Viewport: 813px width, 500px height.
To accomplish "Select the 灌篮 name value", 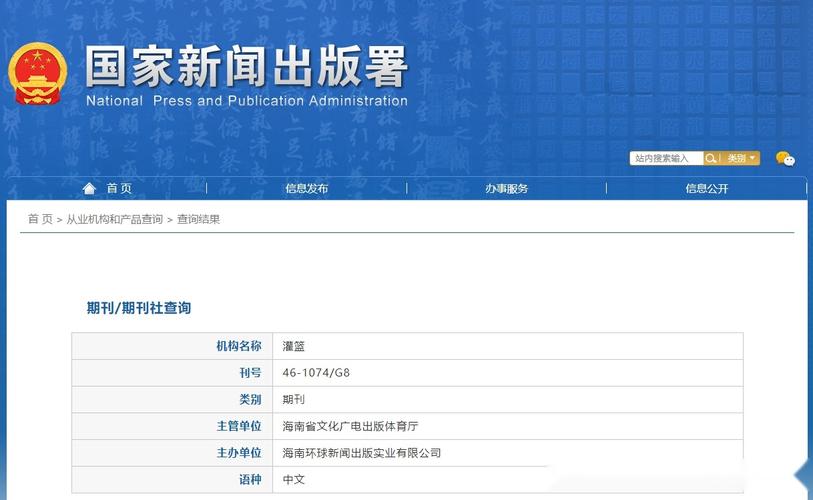I will pos(293,346).
